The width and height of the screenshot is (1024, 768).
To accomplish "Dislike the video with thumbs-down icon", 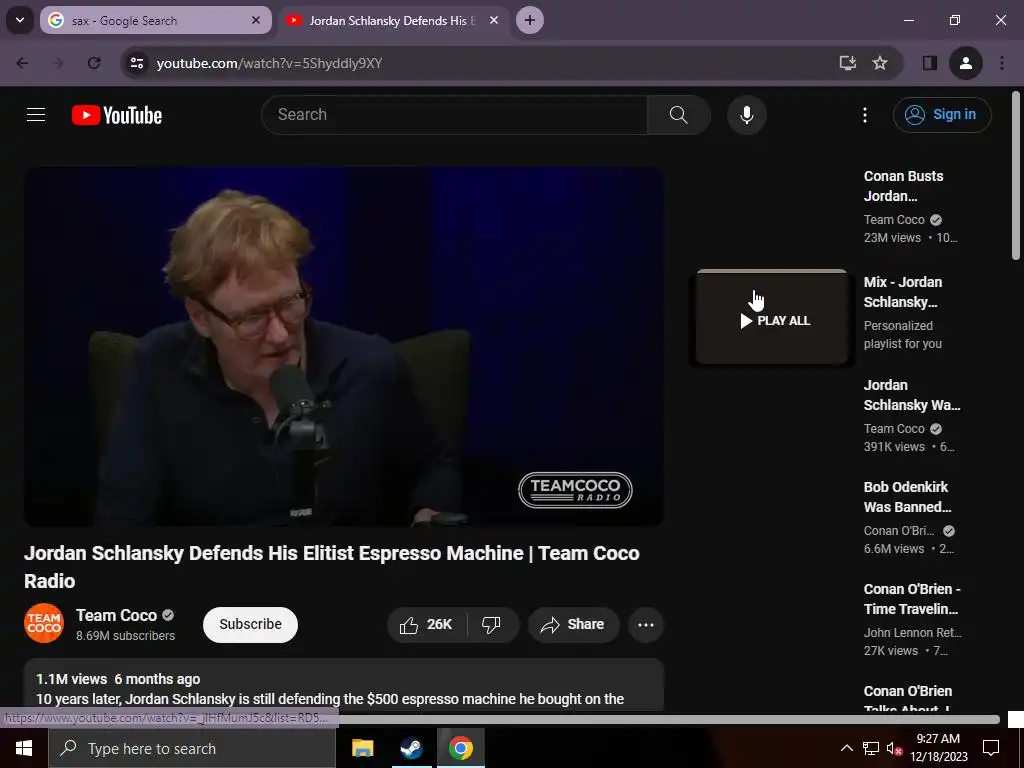I will pyautogui.click(x=492, y=625).
